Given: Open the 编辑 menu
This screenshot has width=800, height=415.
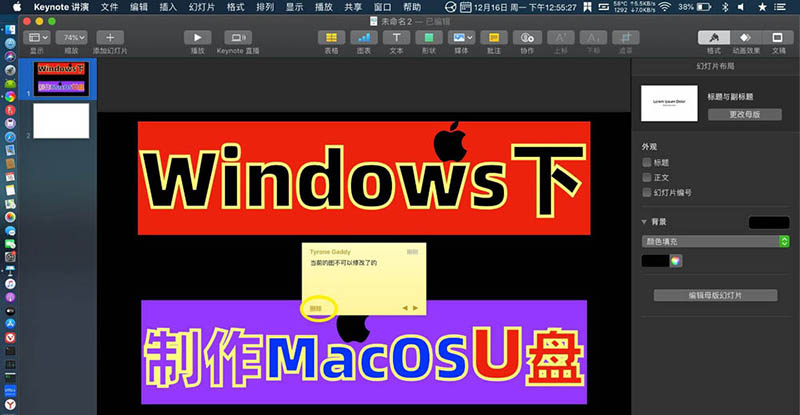Looking at the screenshot, I should 138,7.
